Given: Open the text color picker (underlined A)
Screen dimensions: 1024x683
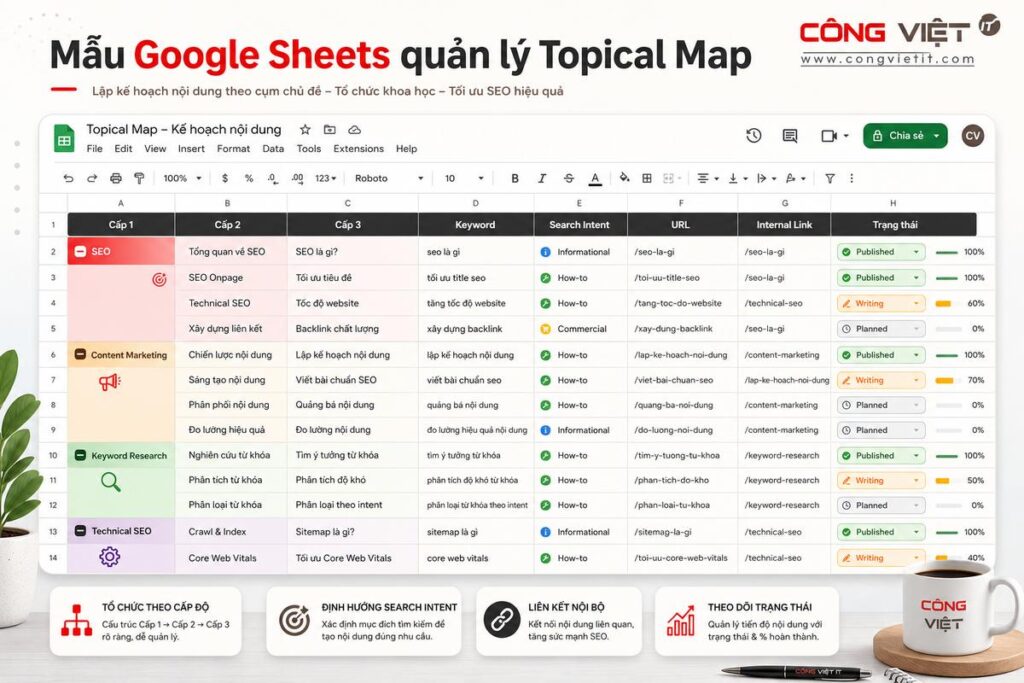Looking at the screenshot, I should tap(595, 178).
